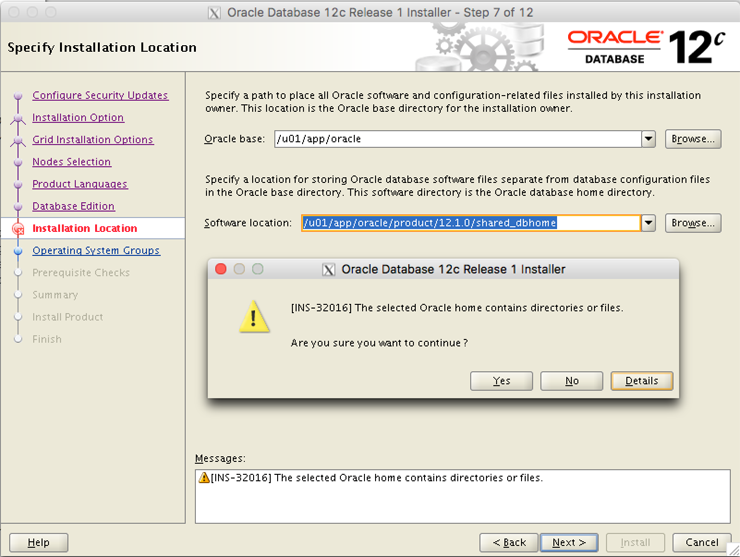Click the Oracle base path field

458,139
